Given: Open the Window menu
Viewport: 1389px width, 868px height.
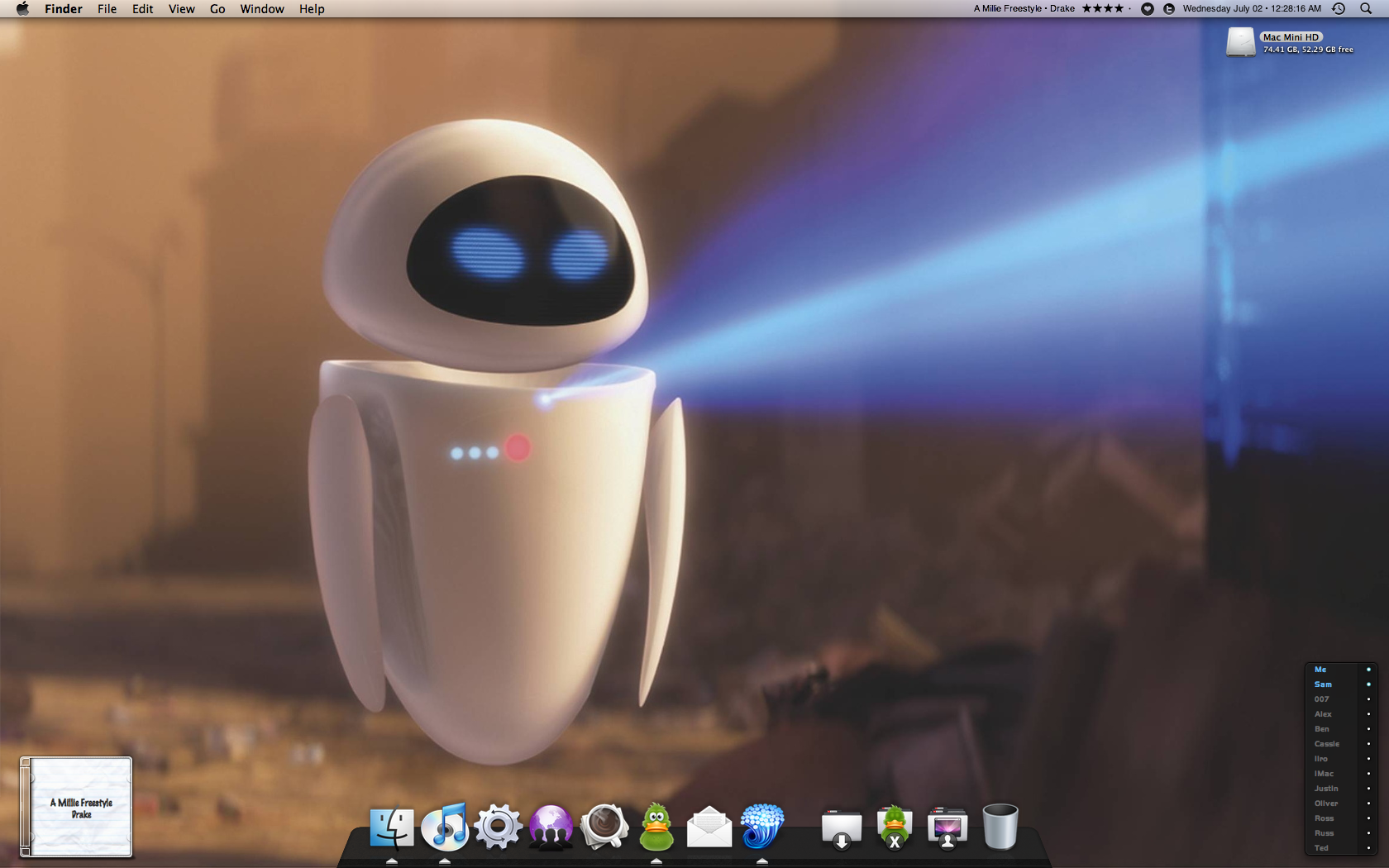Looking at the screenshot, I should 262,9.
